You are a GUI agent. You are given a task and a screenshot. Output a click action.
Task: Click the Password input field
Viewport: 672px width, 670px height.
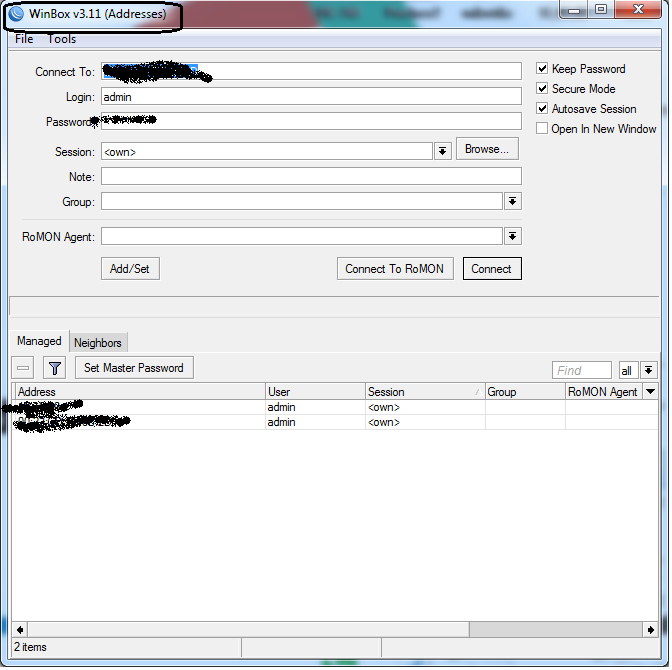[312, 121]
